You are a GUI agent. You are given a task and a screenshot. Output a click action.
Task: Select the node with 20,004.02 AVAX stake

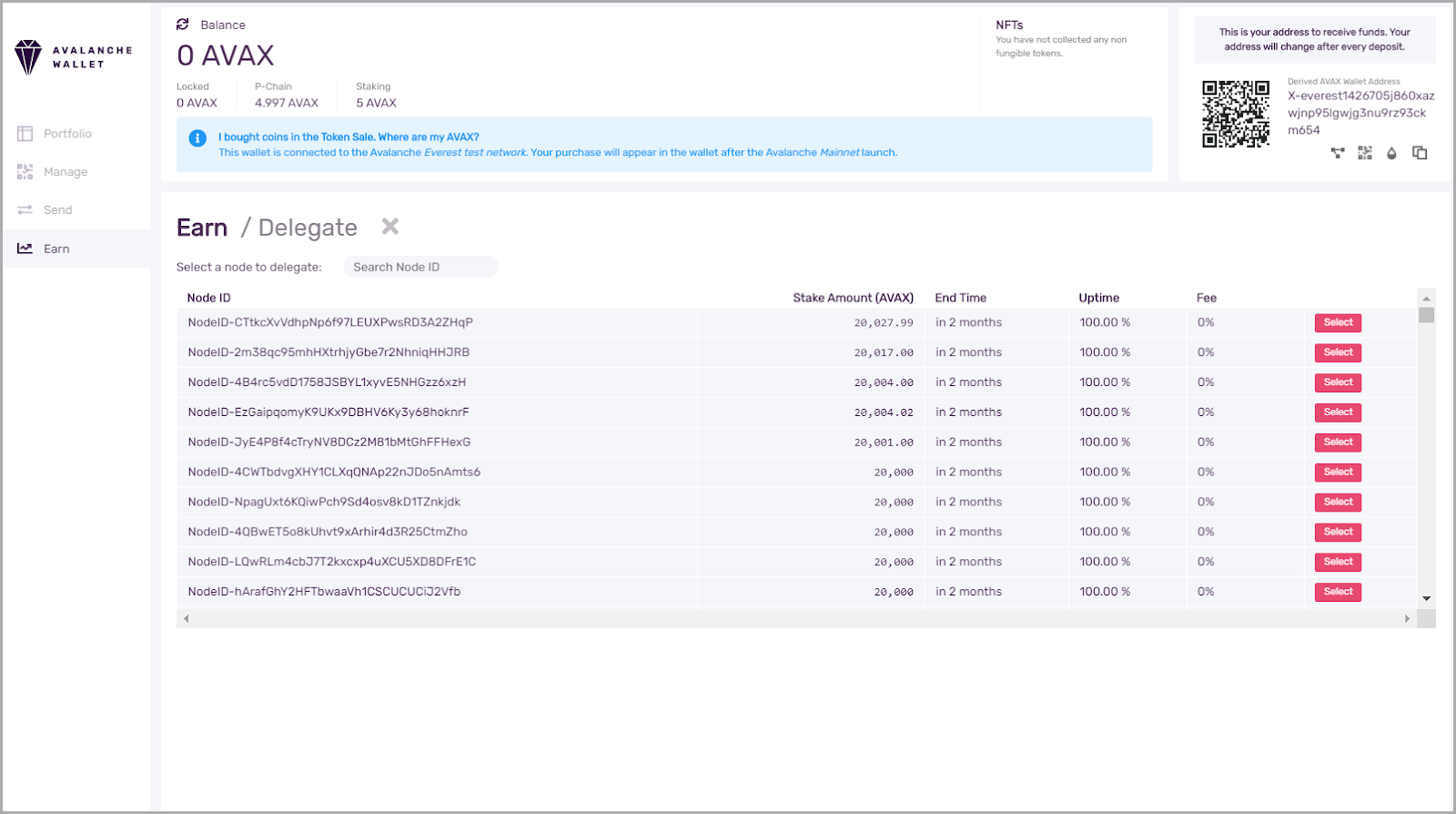click(1338, 412)
